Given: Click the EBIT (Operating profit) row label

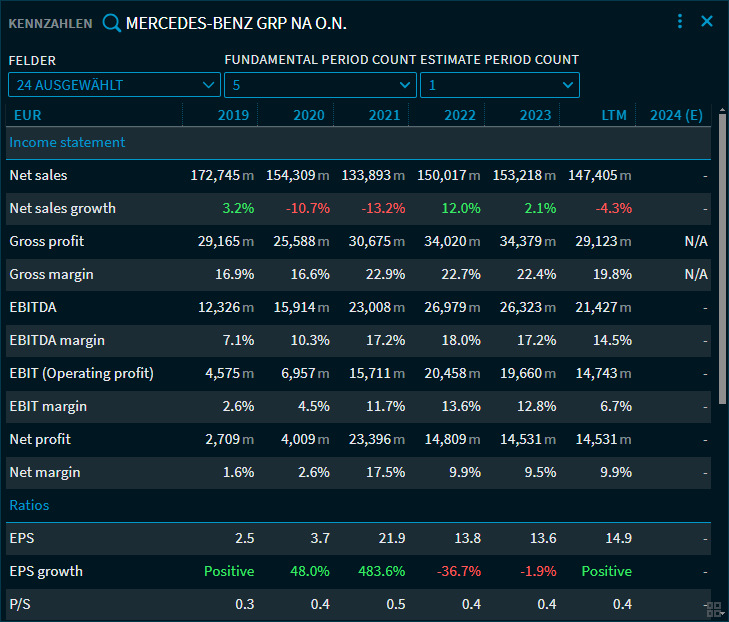Looking at the screenshot, I should pyautogui.click(x=81, y=373).
